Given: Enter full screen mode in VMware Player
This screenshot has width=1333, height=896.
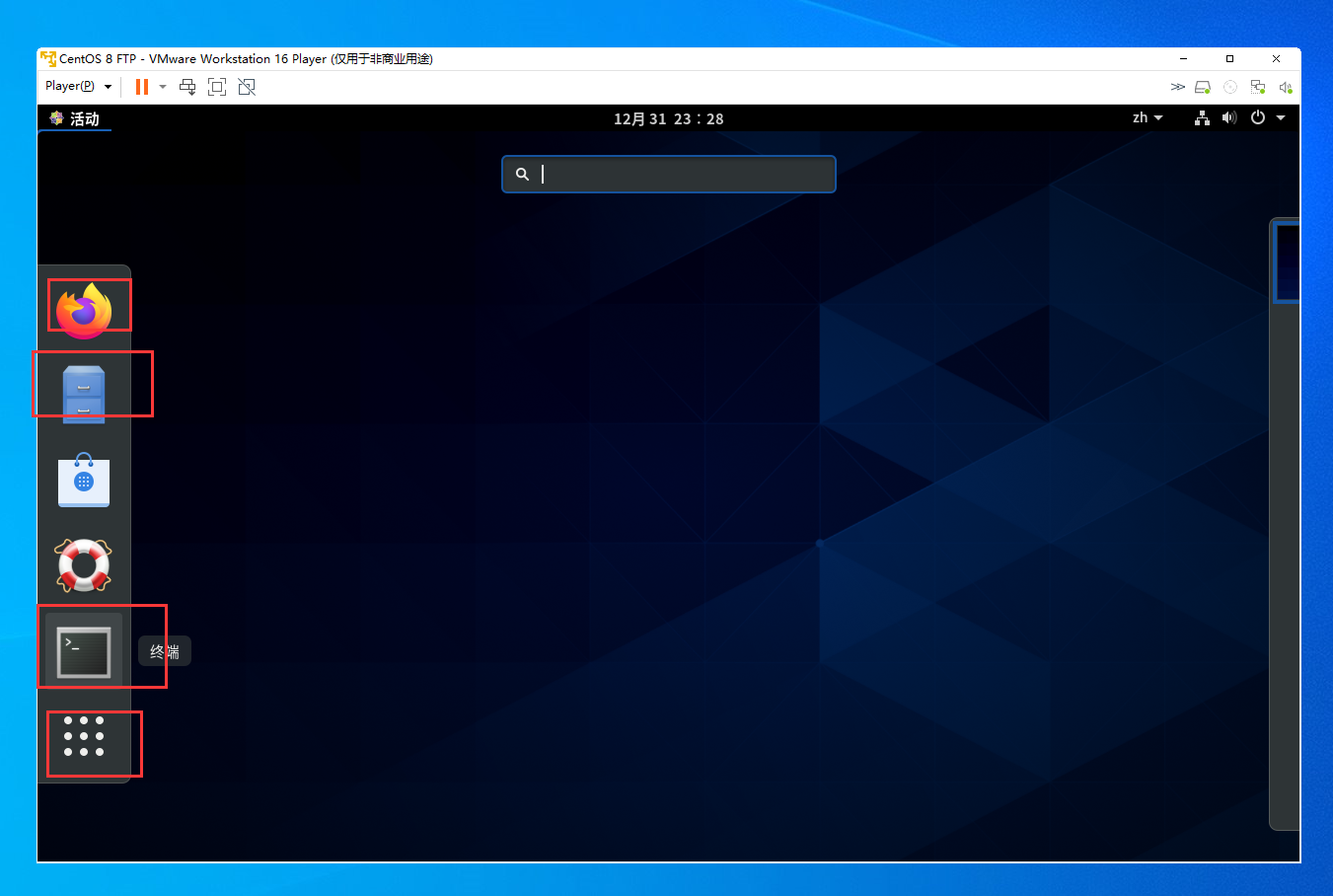Looking at the screenshot, I should tap(217, 87).
